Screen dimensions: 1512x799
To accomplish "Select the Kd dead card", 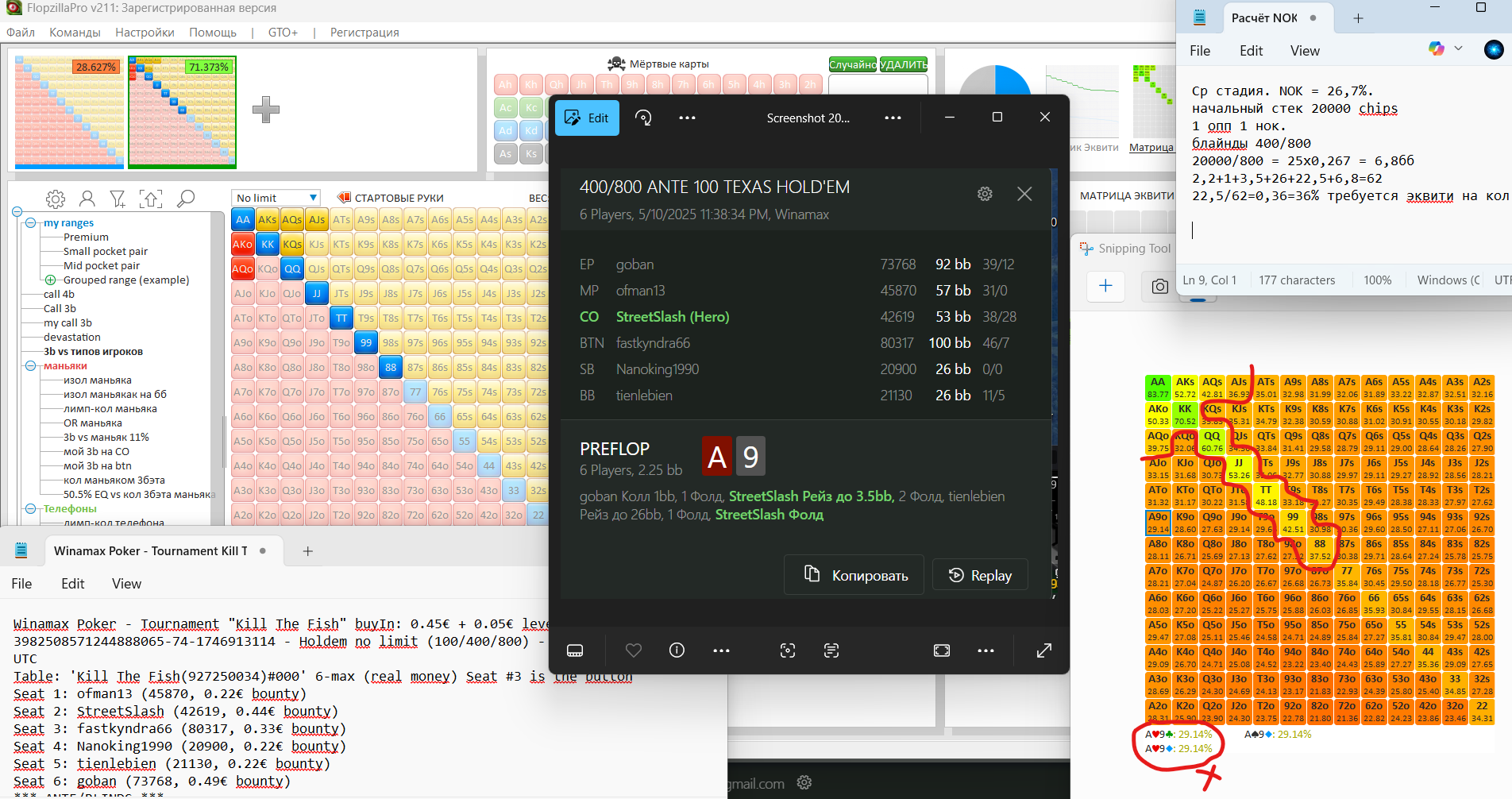I will (531, 130).
